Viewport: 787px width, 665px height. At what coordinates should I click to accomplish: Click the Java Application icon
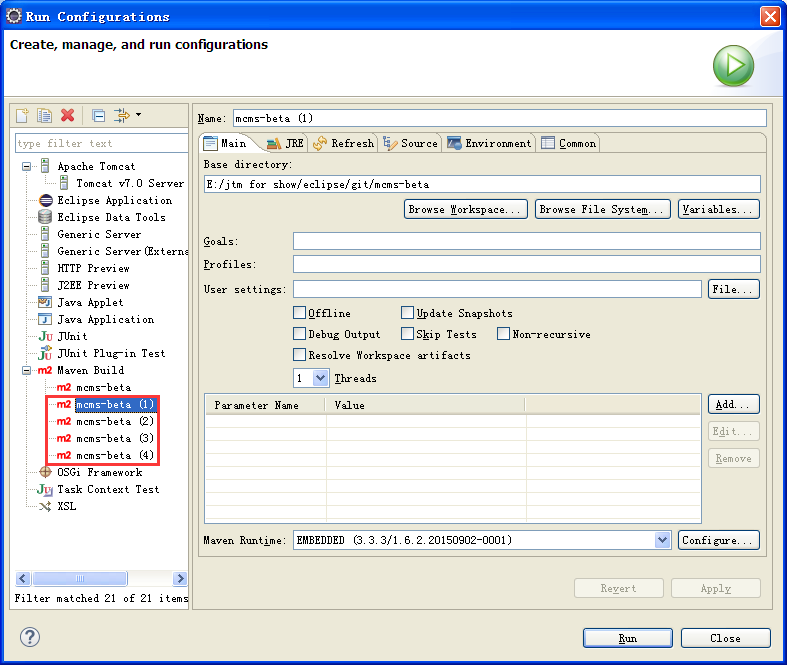(45, 319)
